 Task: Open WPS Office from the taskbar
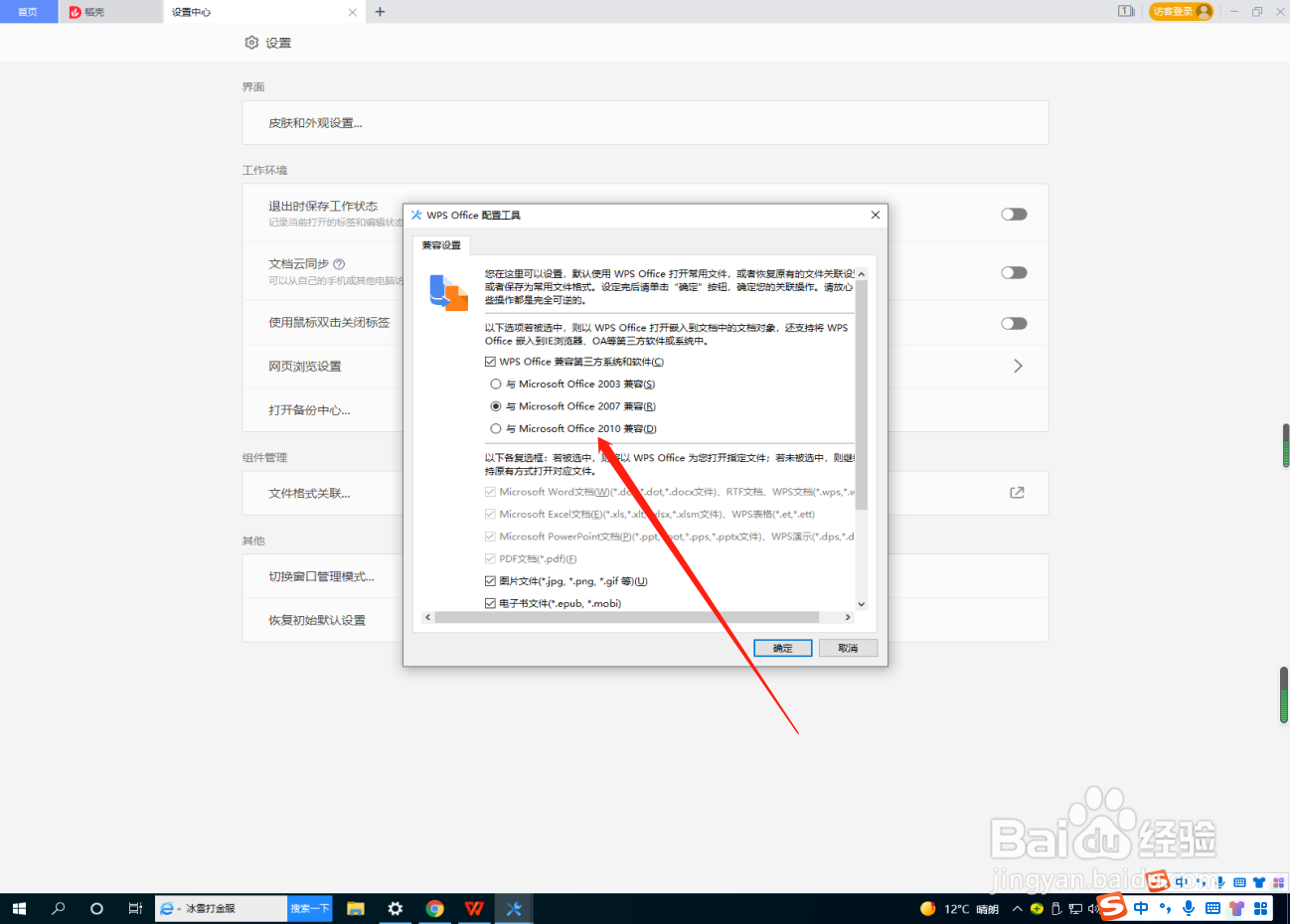[474, 908]
